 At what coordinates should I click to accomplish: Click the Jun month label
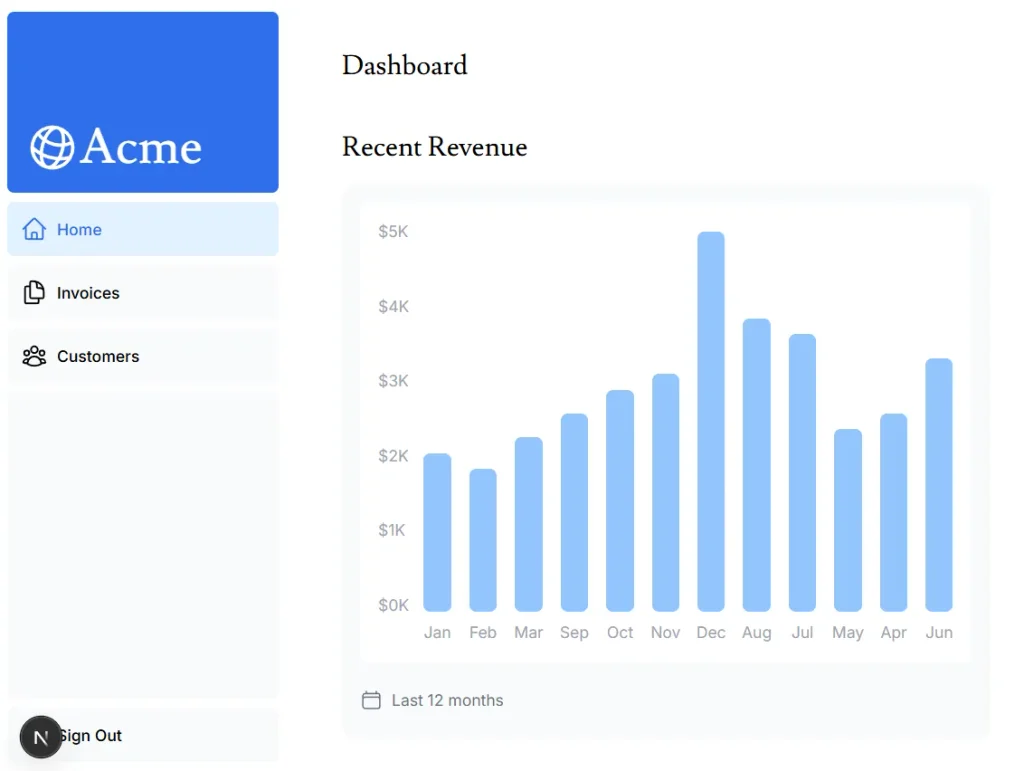click(x=938, y=633)
